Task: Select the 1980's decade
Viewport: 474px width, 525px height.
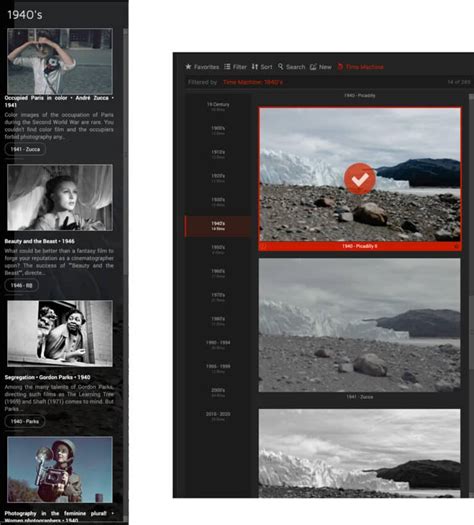Action: tap(218, 321)
